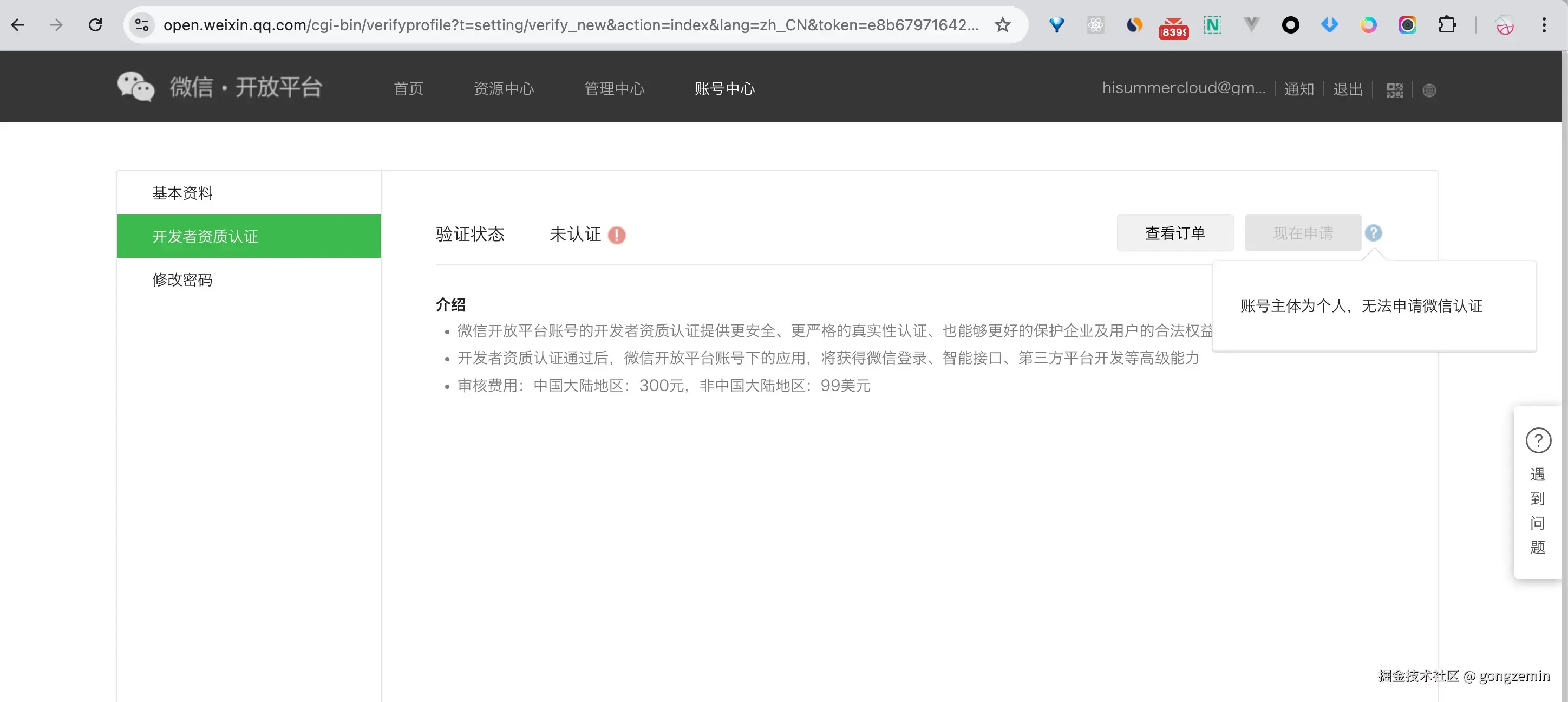The image size is (1568, 702).
Task: Open 通知 notifications link
Action: click(x=1298, y=89)
